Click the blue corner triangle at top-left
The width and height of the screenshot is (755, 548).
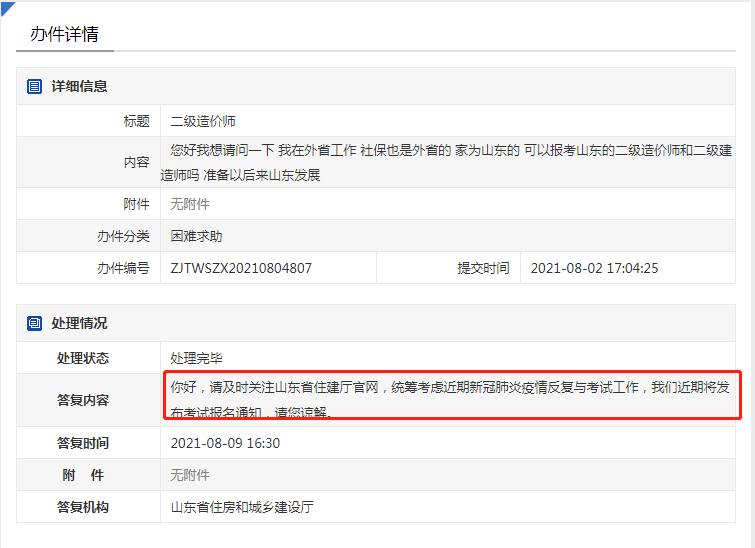[6, 6]
